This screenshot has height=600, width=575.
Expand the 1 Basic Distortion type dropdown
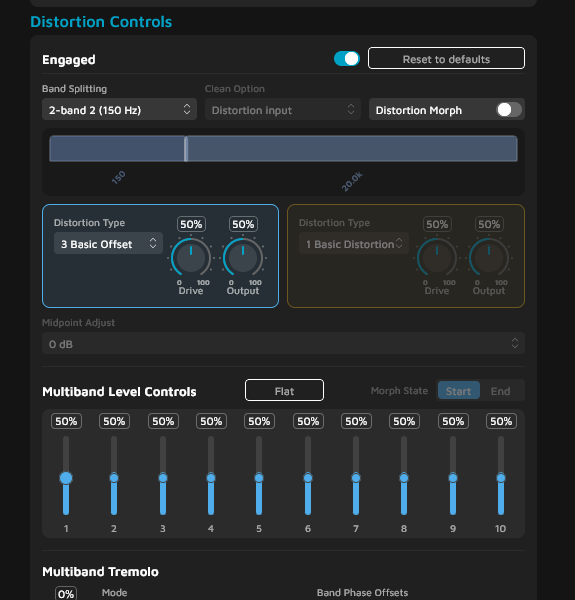[354, 243]
